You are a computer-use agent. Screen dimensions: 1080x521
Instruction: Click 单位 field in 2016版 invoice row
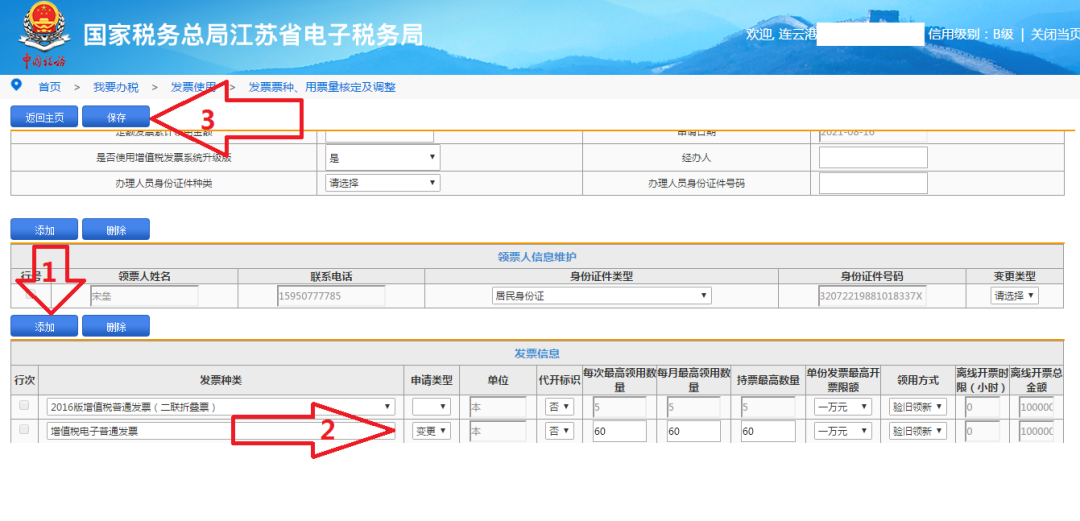click(498, 407)
